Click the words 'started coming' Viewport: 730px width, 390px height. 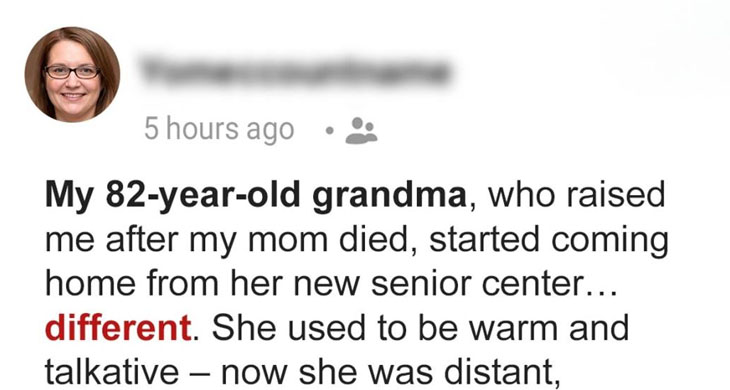pos(548,240)
